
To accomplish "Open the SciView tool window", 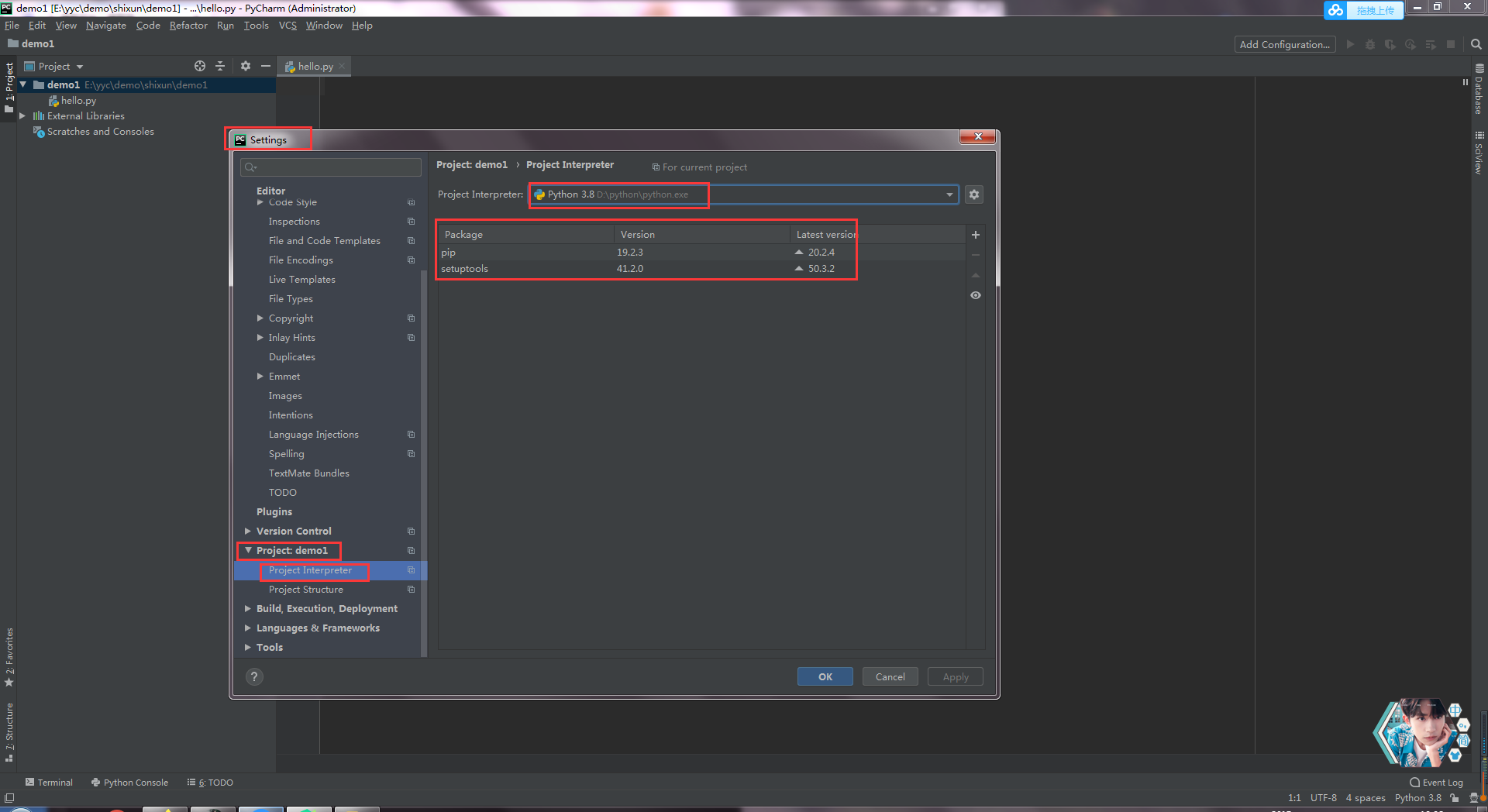I will [x=1479, y=153].
